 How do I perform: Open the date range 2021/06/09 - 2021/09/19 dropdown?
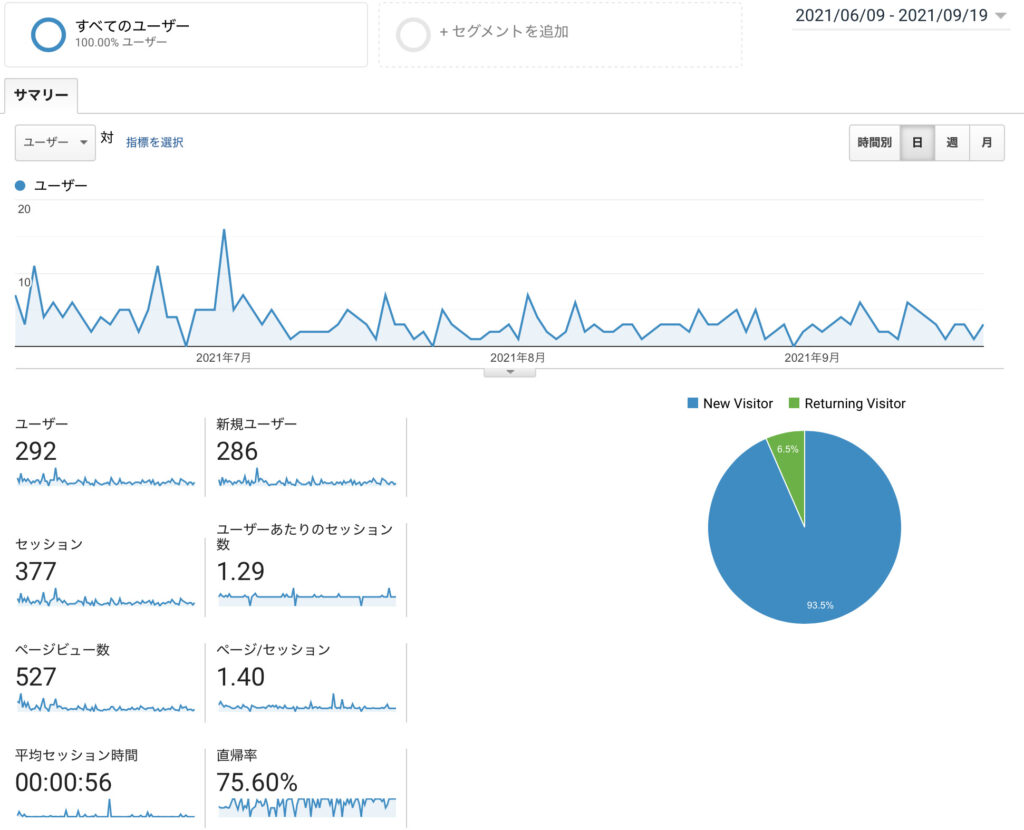[901, 16]
